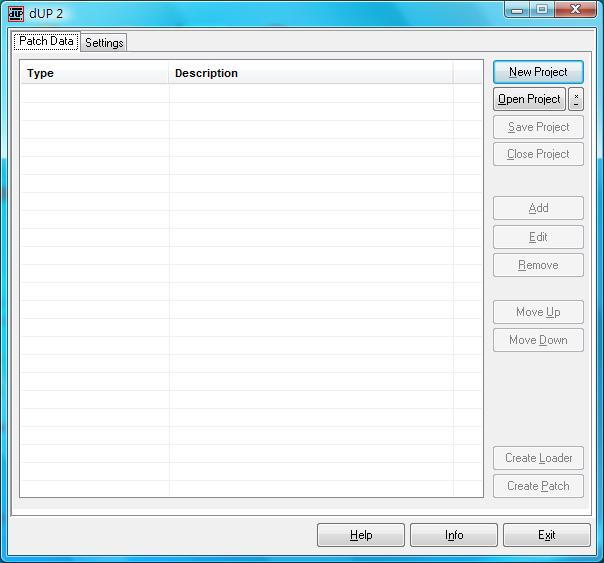Switch to the Patch Data tab
604x563 pixels.
click(x=46, y=41)
